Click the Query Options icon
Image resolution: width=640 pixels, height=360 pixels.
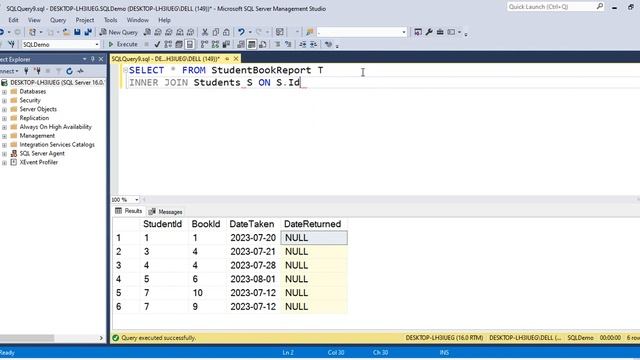[179, 44]
